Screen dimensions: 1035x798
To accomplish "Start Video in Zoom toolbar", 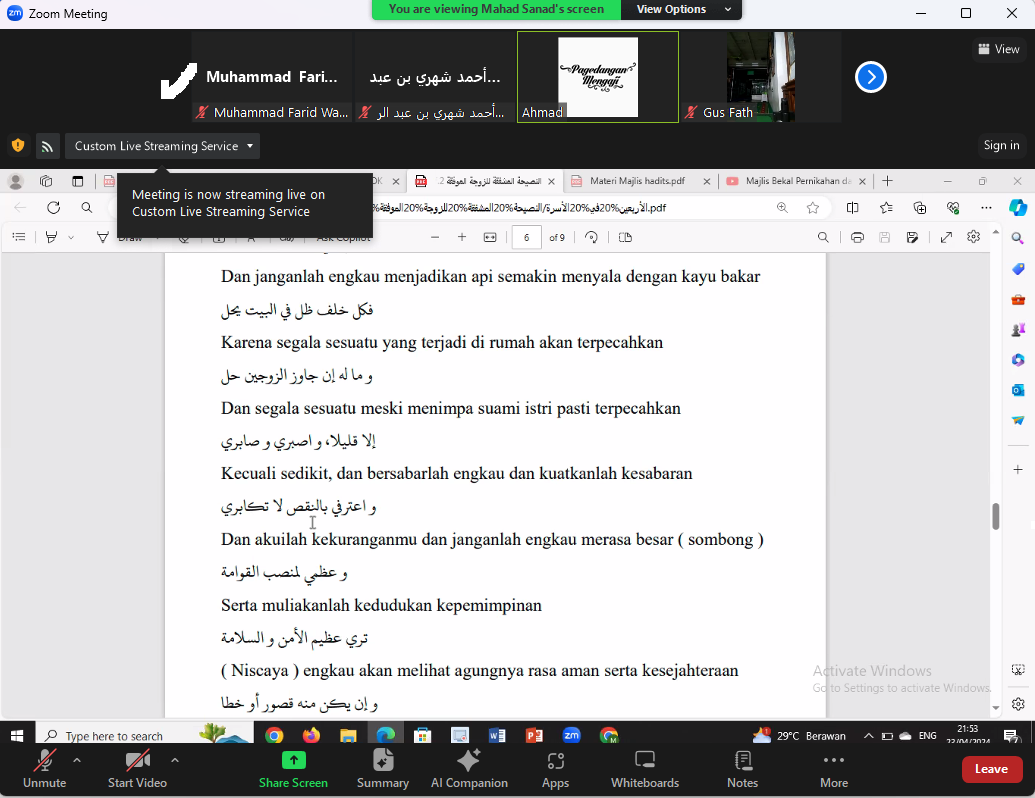I will (137, 769).
